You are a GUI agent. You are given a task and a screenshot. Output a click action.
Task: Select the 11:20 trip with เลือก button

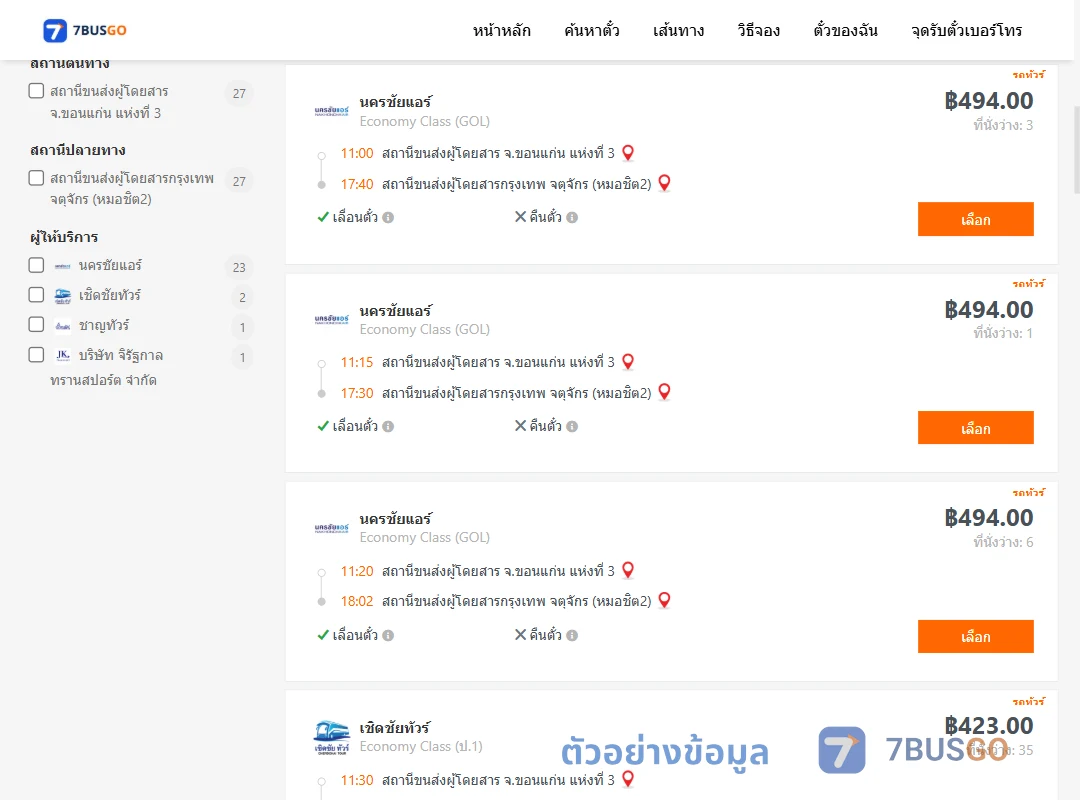[975, 637]
